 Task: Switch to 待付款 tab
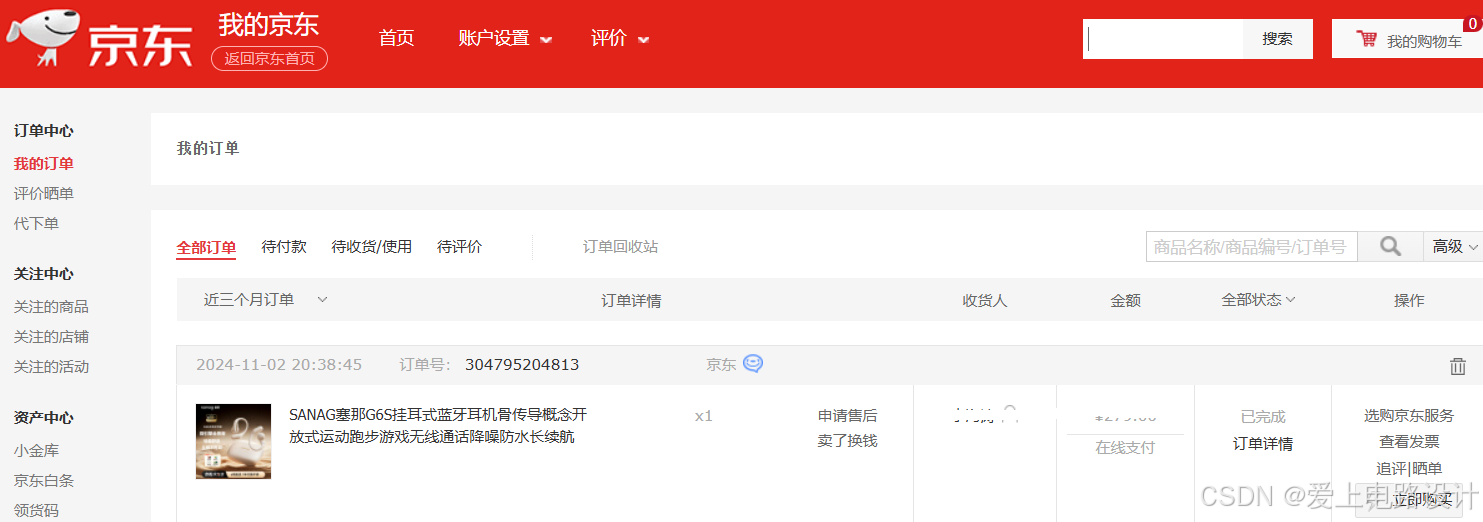(x=284, y=246)
